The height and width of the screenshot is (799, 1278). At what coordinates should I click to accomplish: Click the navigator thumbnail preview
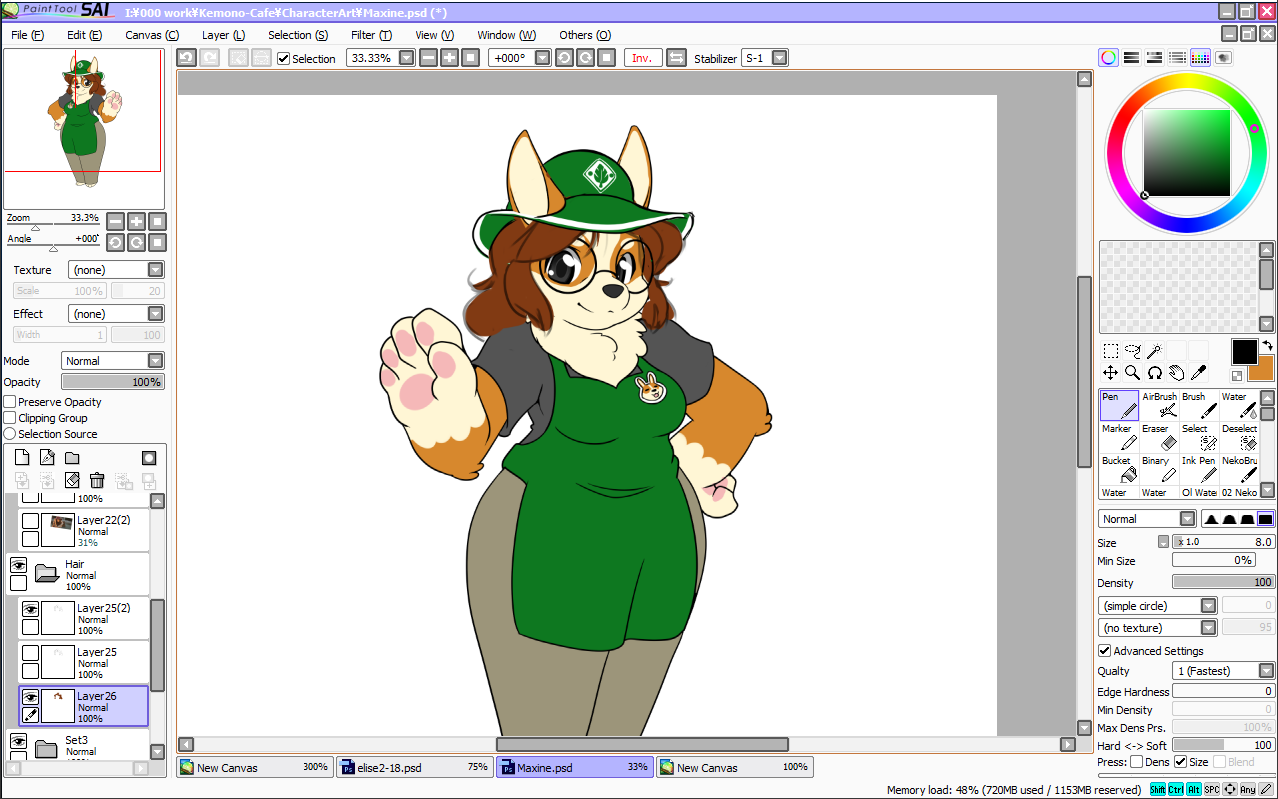[82, 128]
